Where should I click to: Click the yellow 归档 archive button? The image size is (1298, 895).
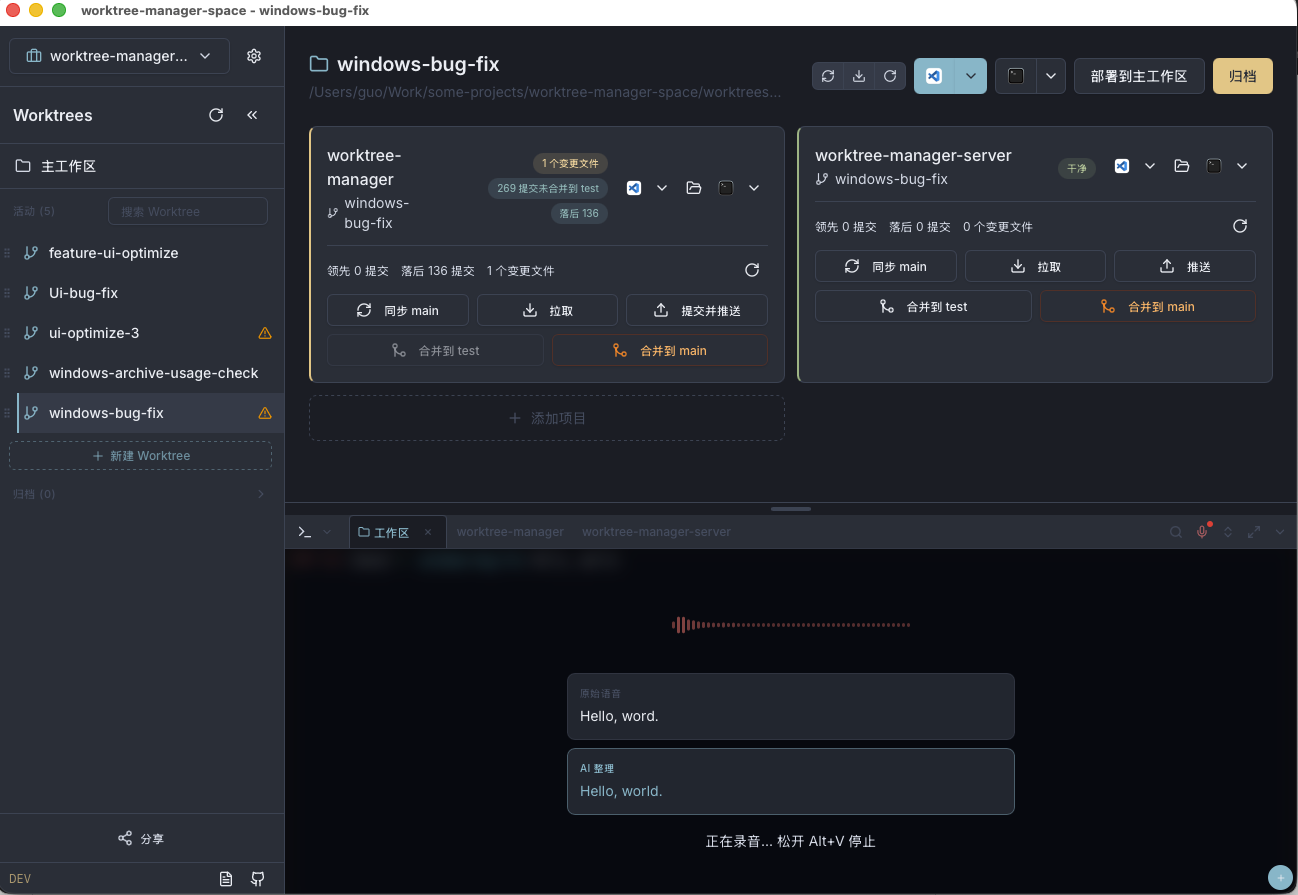[x=1243, y=76]
